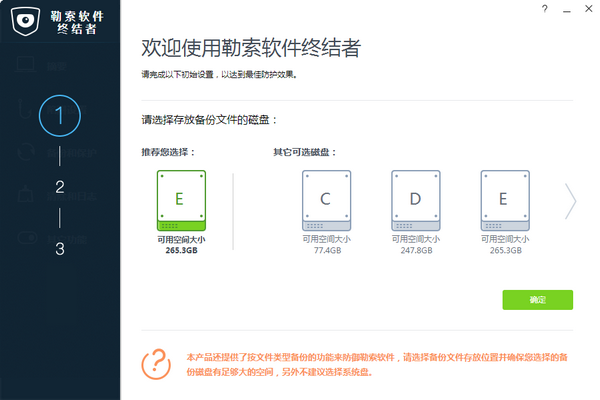Click the 推荐您选择 label
This screenshot has width=600, height=400.
[168, 152]
